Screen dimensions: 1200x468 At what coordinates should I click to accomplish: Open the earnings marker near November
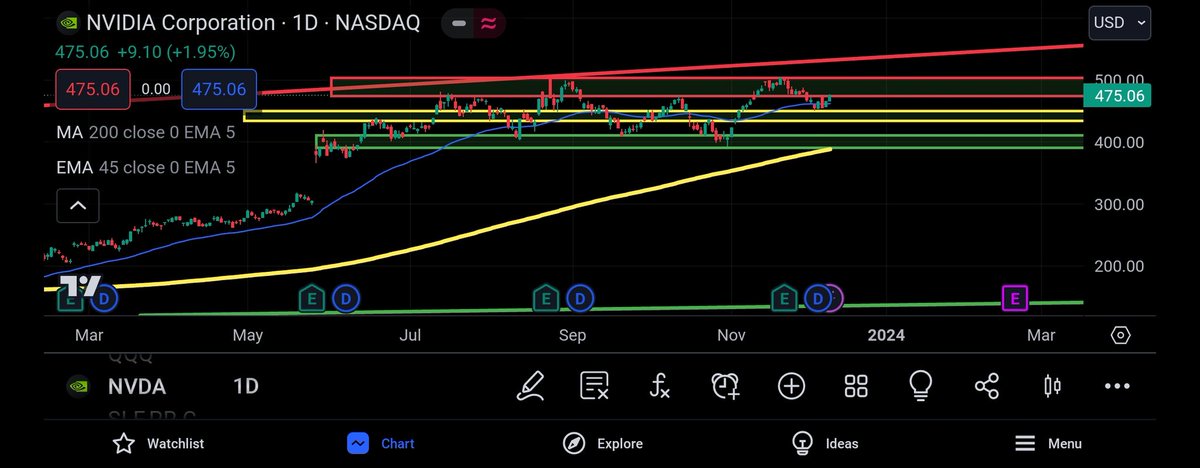point(785,297)
